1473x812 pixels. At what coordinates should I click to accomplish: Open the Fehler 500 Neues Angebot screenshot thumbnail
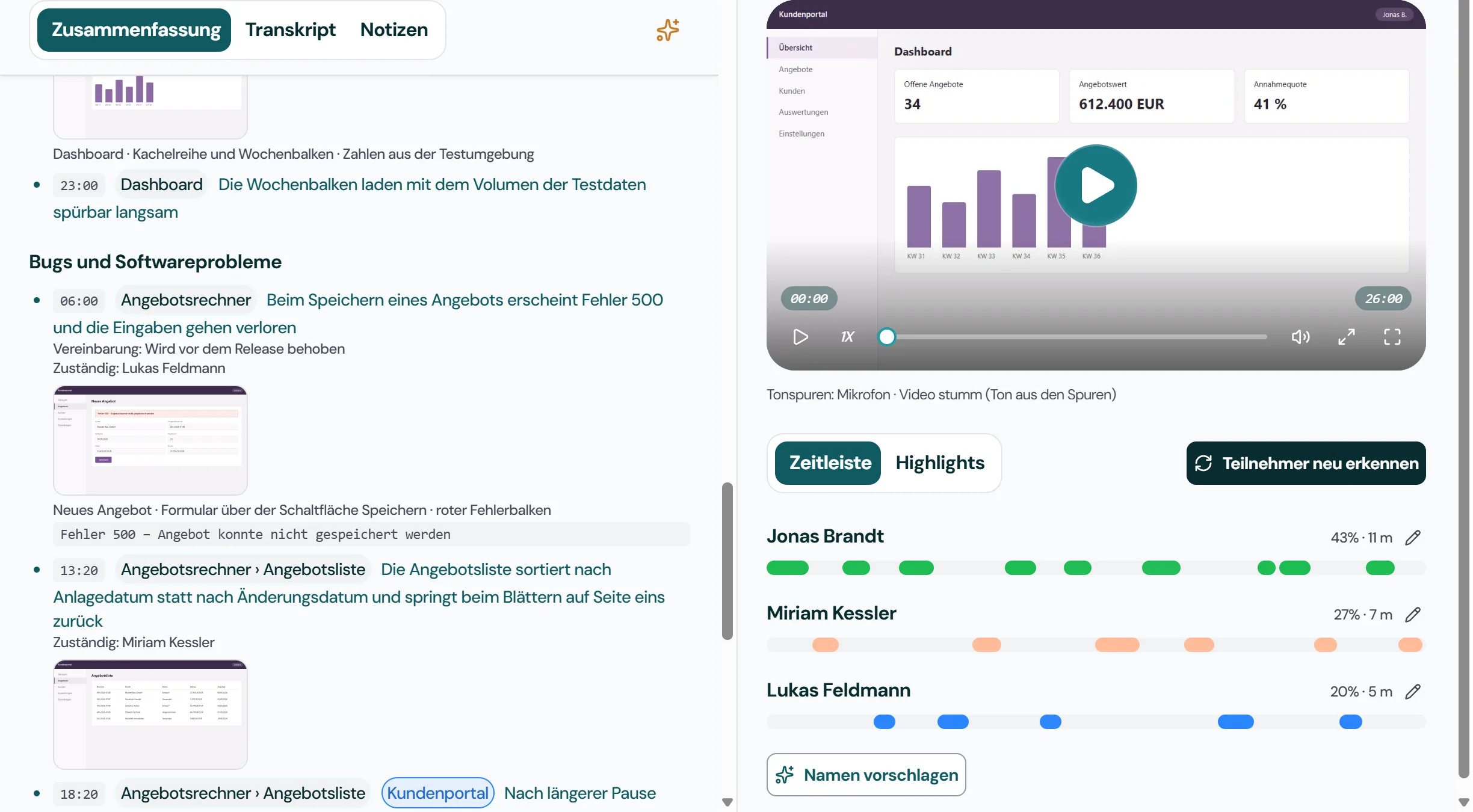[x=150, y=440]
